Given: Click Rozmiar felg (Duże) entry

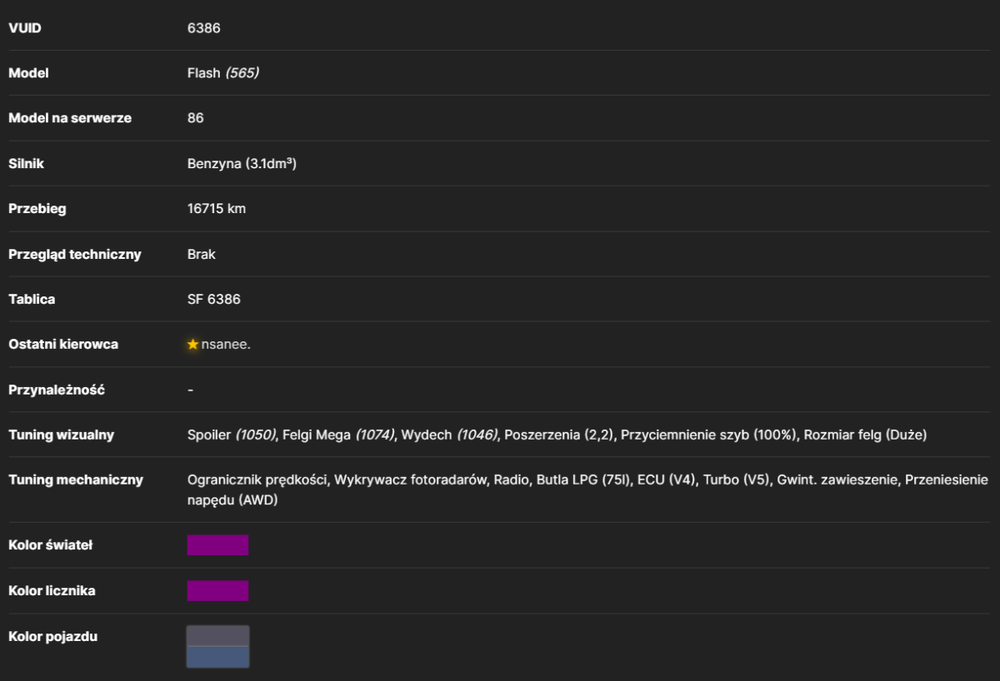Looking at the screenshot, I should click(x=865, y=435).
